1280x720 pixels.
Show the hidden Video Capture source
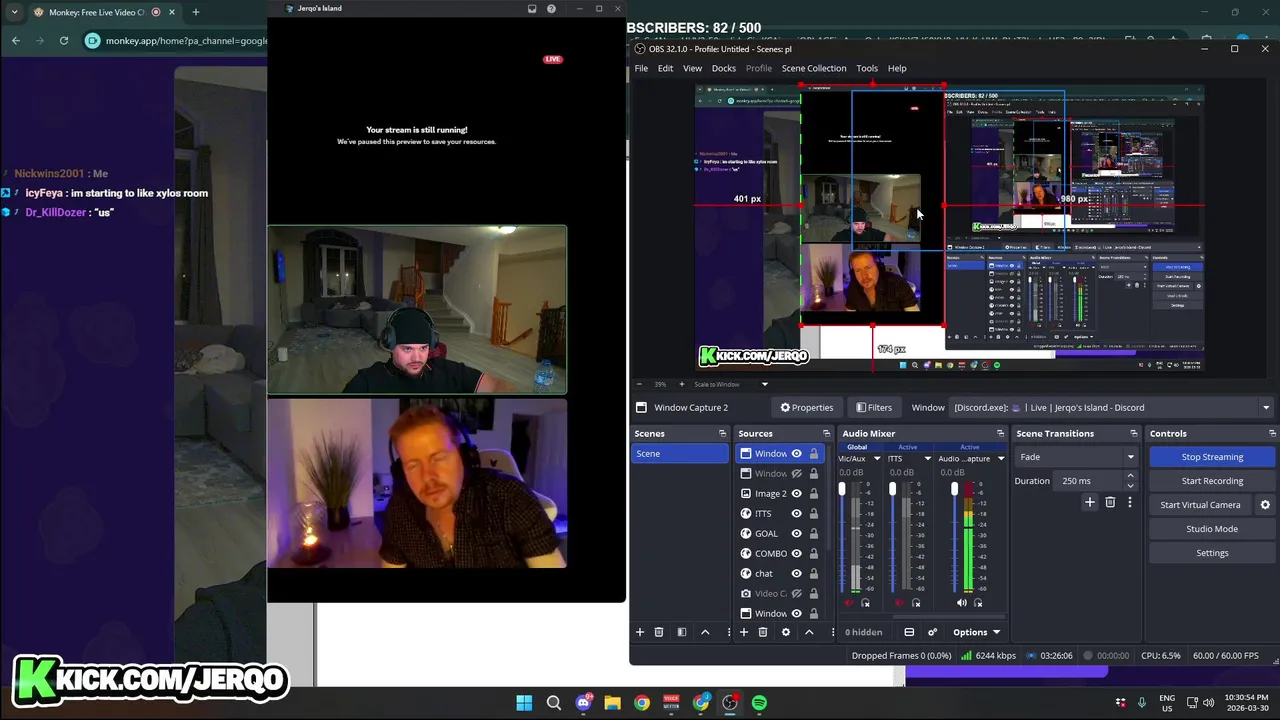[797, 593]
